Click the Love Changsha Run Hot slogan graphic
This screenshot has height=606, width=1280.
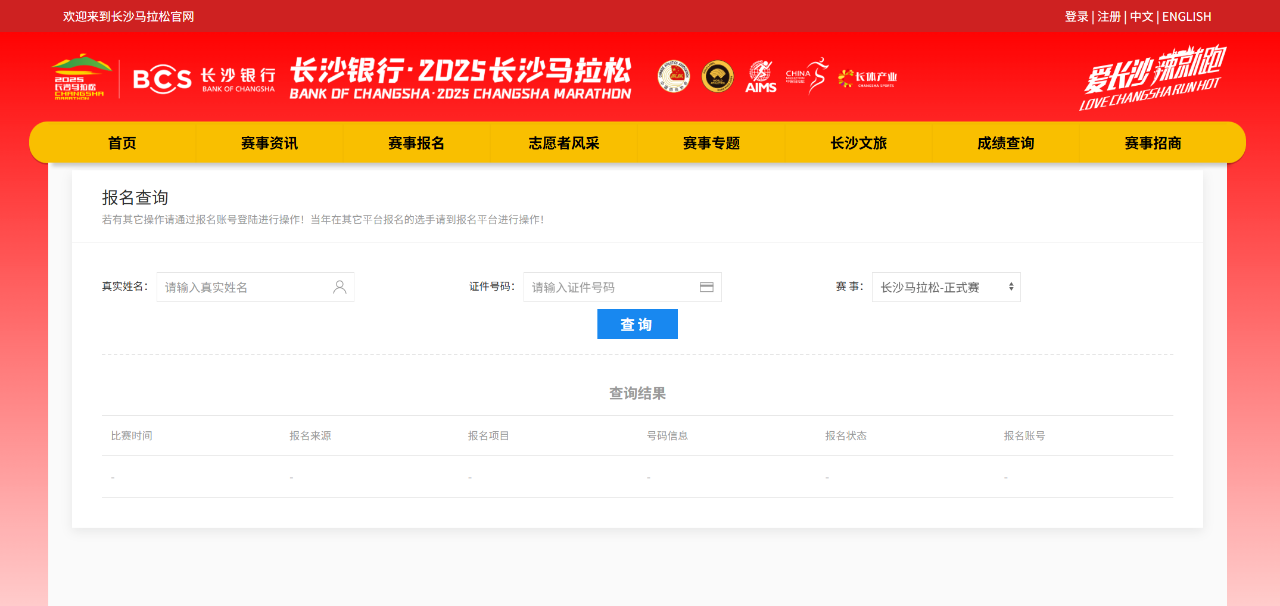[x=1153, y=77]
